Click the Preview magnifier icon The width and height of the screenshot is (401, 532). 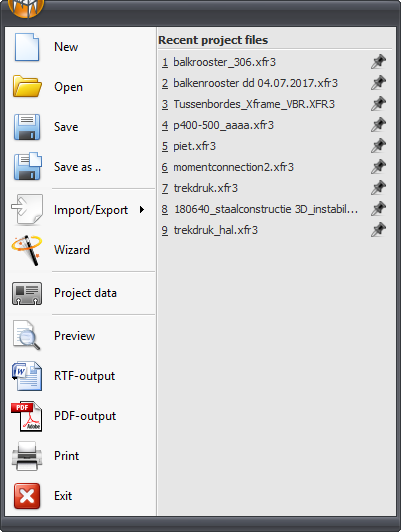(x=26, y=335)
